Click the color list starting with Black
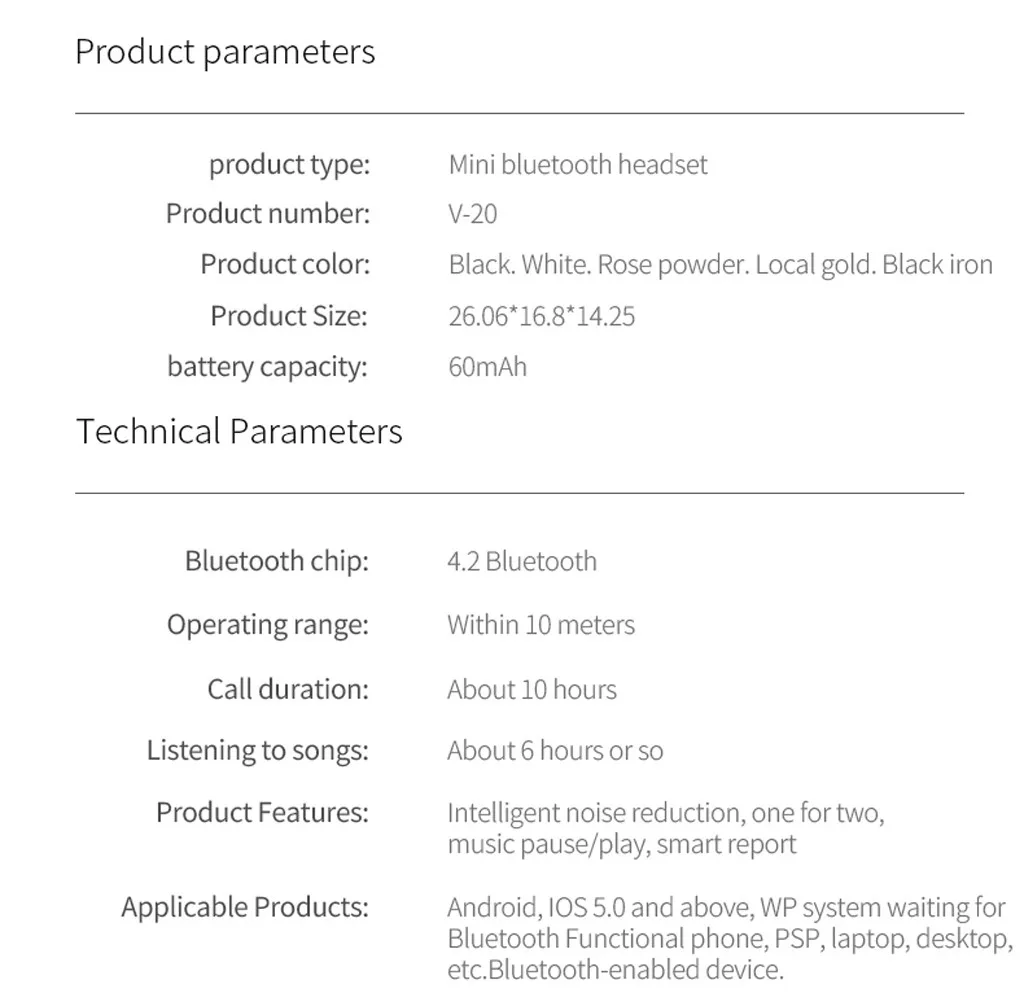 (x=720, y=265)
